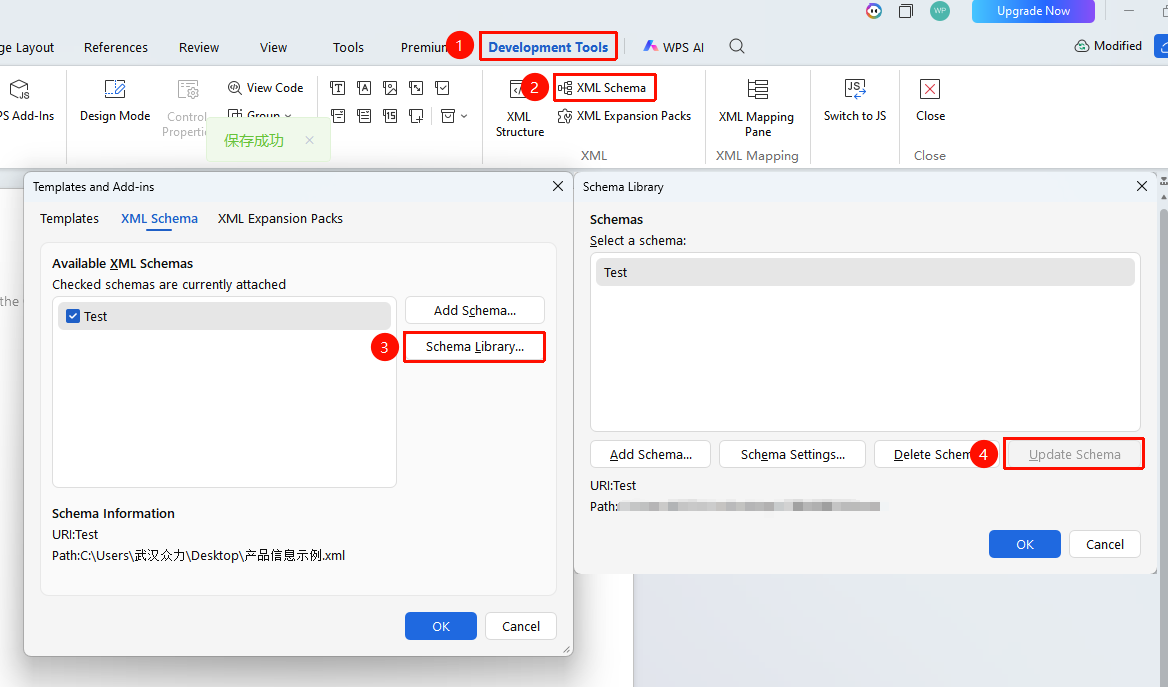The height and width of the screenshot is (687, 1168).
Task: Switch to the Development Tools tab
Action: (548, 47)
